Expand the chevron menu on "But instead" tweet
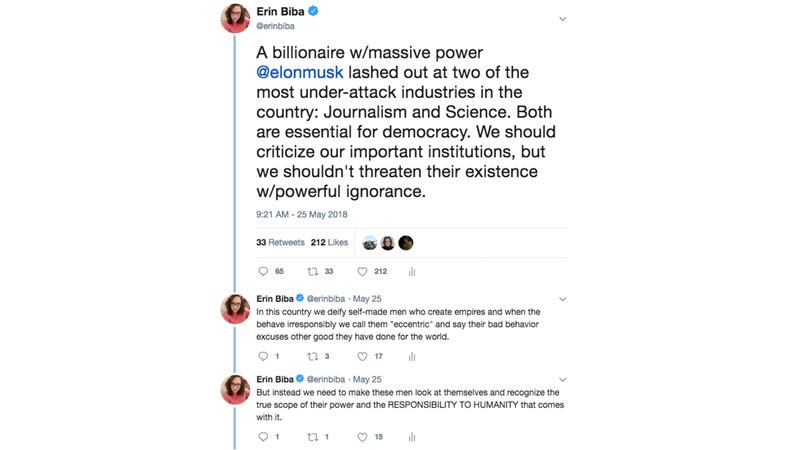 click(563, 379)
